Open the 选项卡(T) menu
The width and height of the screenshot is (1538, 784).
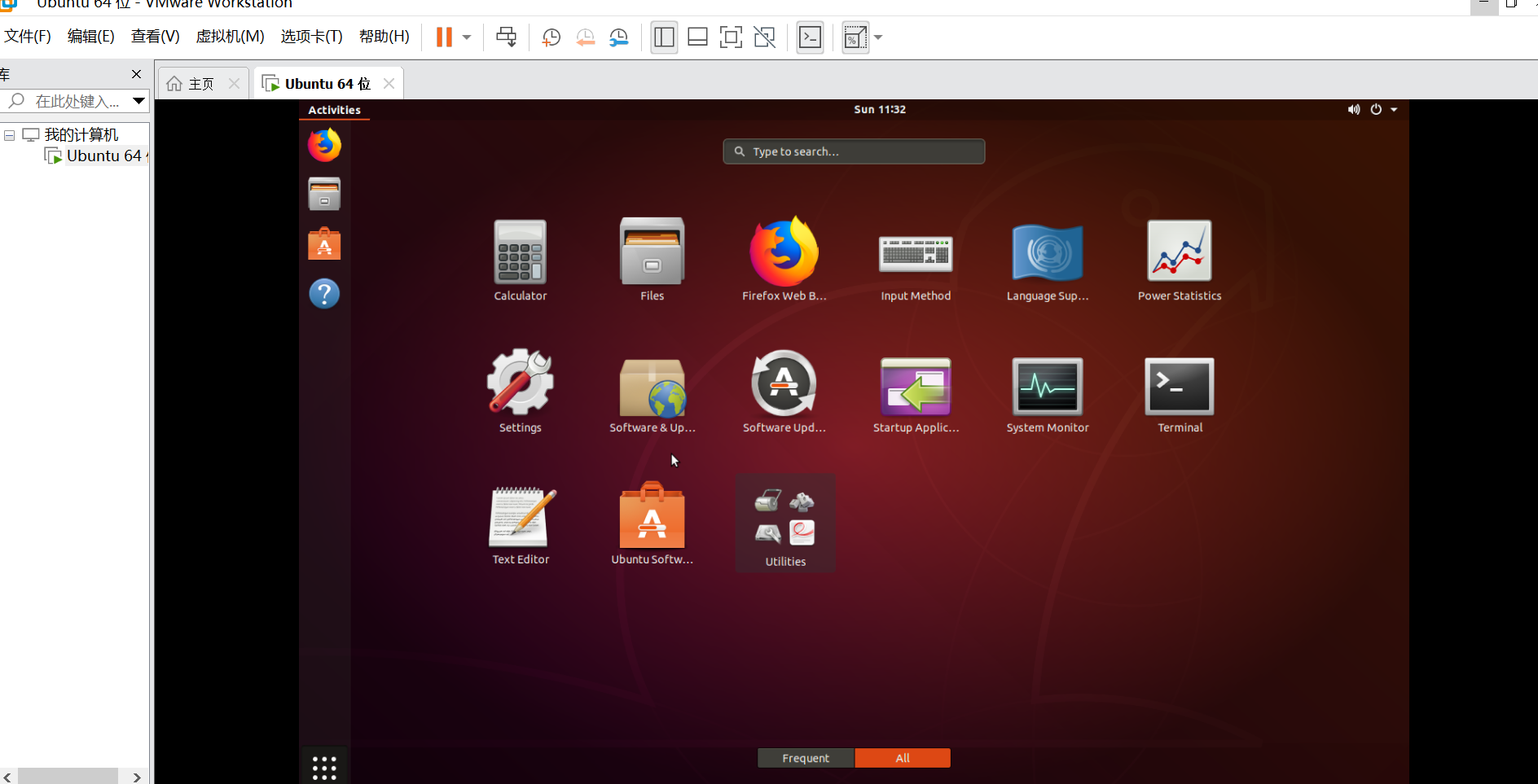click(x=311, y=37)
